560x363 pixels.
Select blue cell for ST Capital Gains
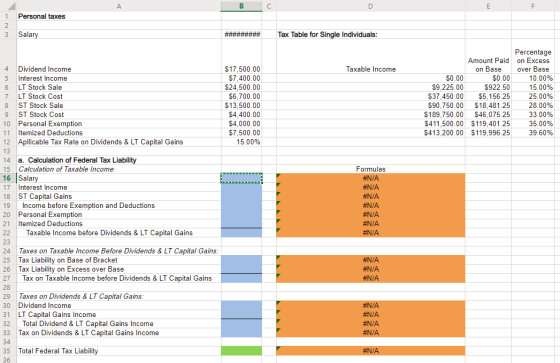pos(241,196)
